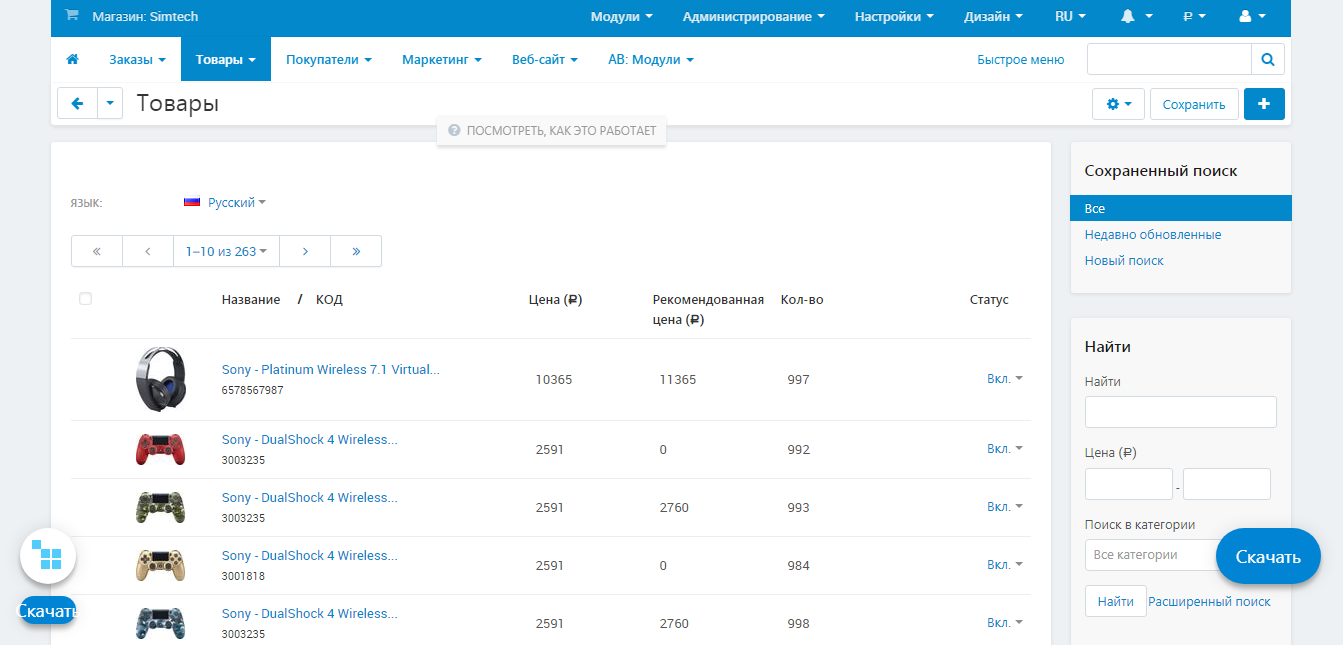Open the Расширенный поиск link
Image resolution: width=1343 pixels, height=645 pixels.
click(x=1209, y=601)
